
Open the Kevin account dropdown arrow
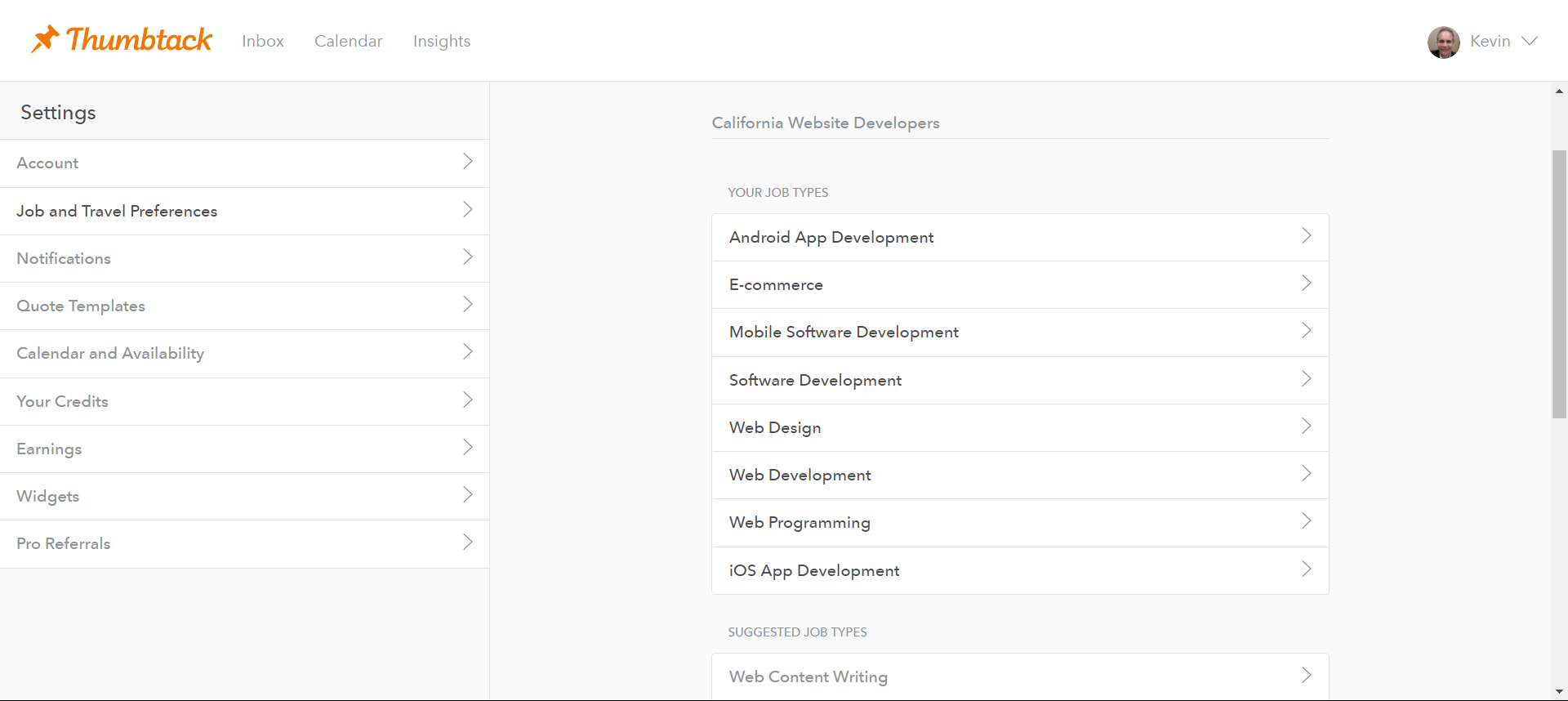click(x=1530, y=41)
